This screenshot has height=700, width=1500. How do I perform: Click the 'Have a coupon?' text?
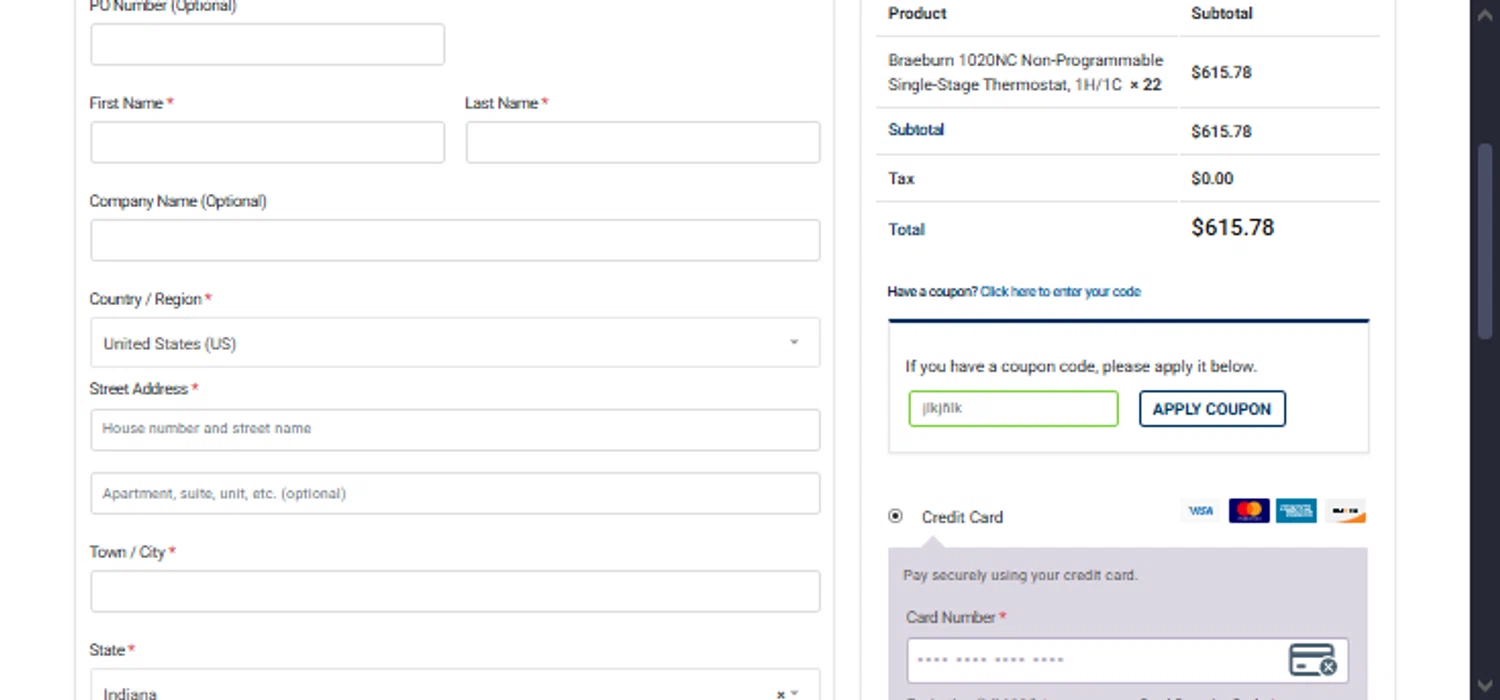932,292
